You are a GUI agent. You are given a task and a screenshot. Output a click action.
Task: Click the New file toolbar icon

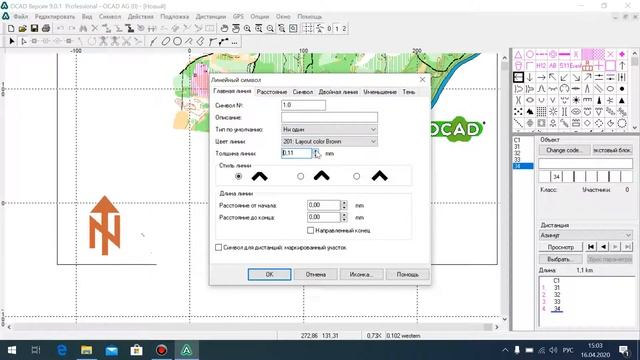point(11,28)
